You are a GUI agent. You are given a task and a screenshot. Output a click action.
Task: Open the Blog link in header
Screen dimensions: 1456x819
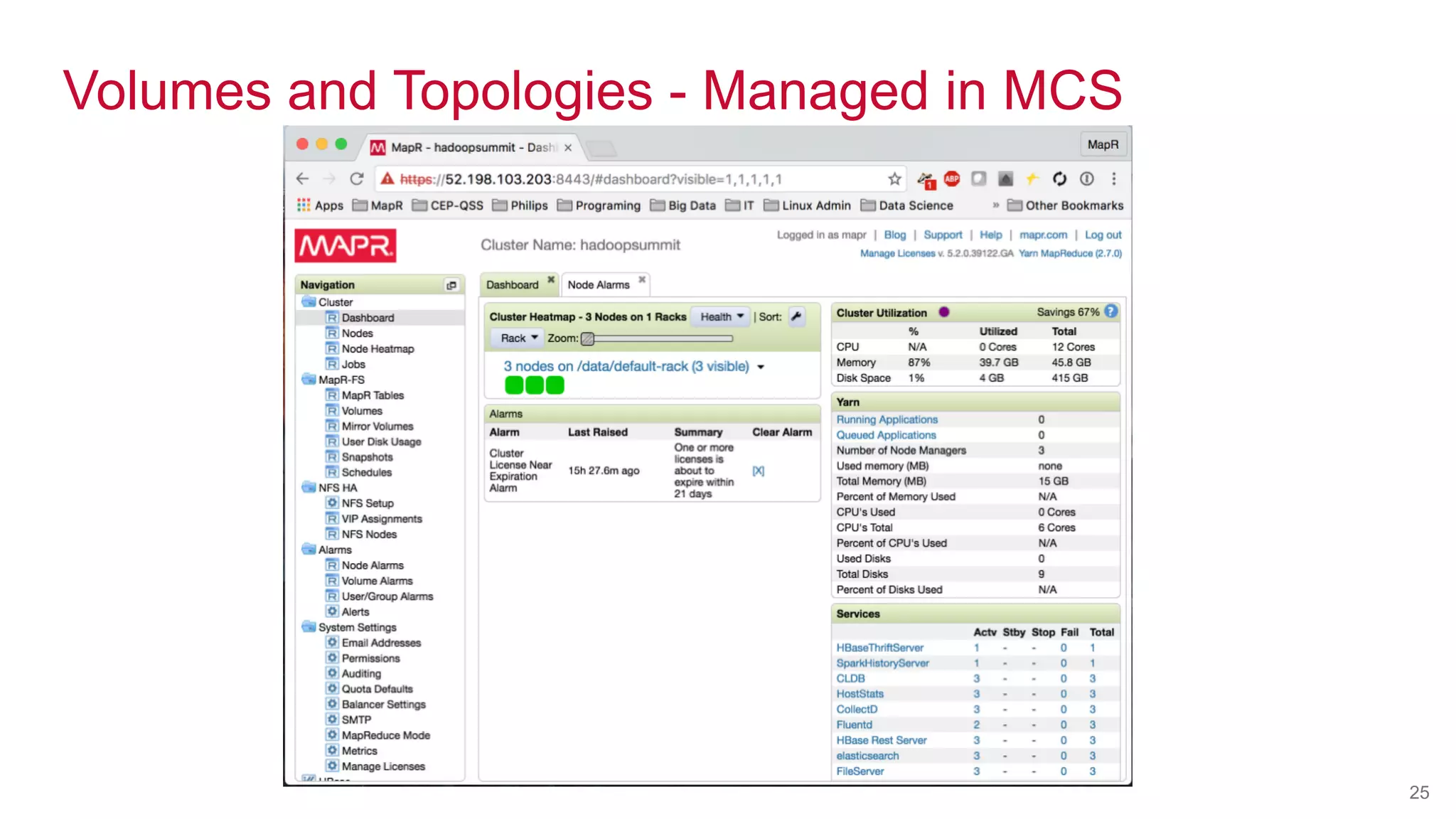895,235
